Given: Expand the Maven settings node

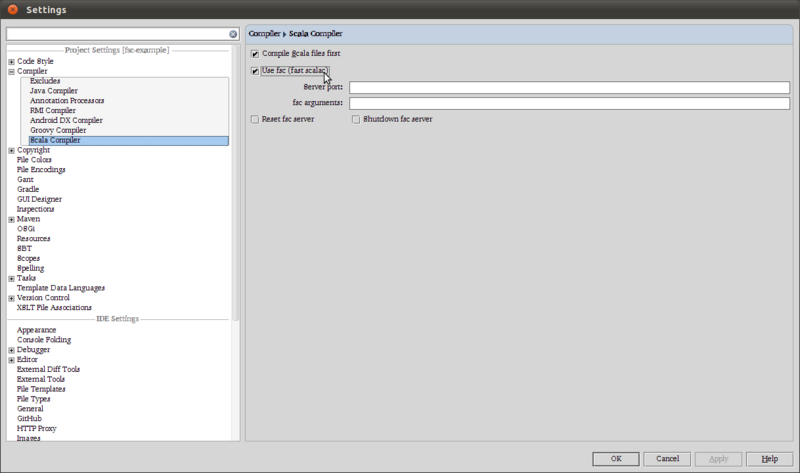Looking at the screenshot, I should tap(11, 219).
